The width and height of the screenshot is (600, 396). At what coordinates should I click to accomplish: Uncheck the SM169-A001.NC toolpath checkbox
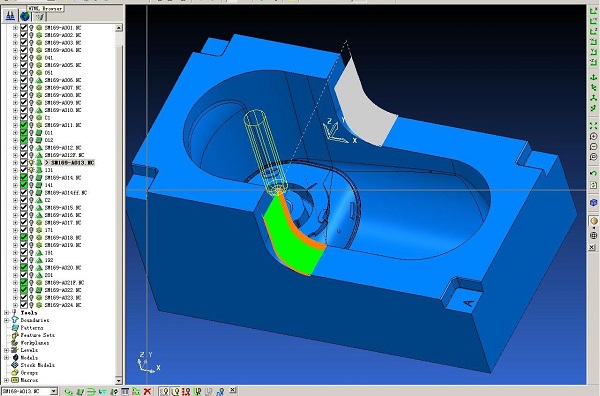point(24,28)
